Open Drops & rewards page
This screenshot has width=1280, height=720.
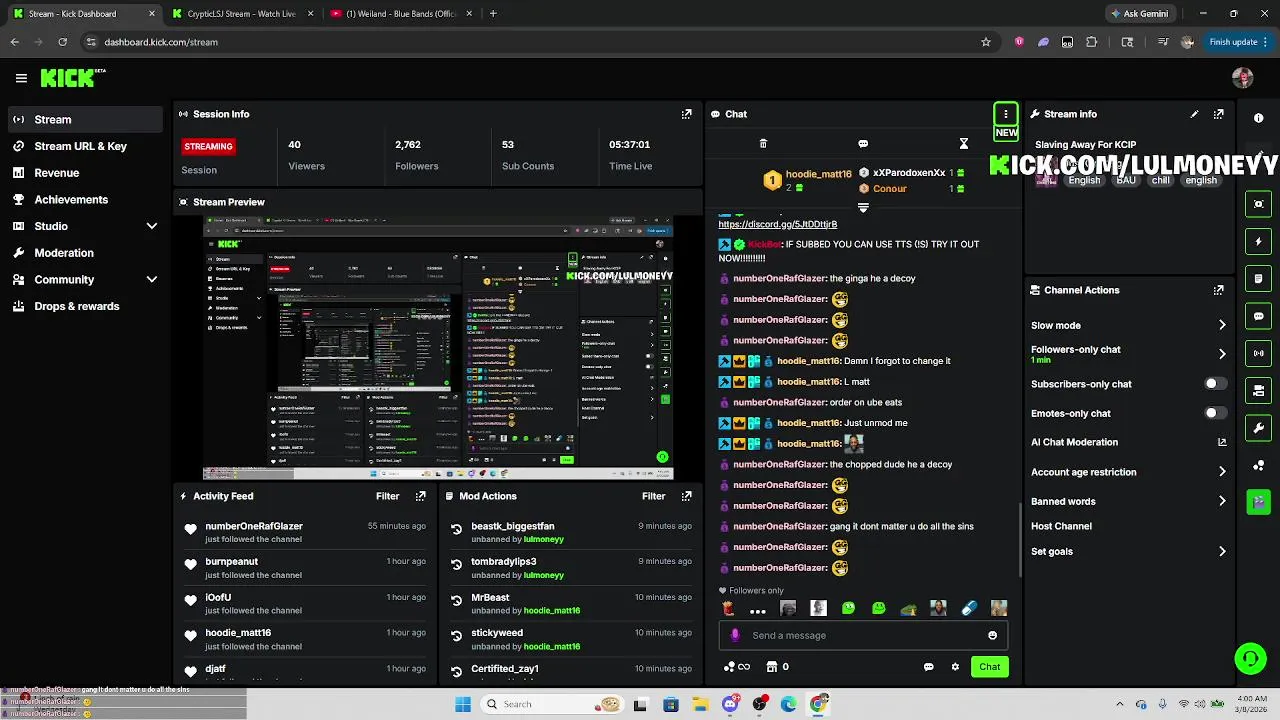click(84, 306)
